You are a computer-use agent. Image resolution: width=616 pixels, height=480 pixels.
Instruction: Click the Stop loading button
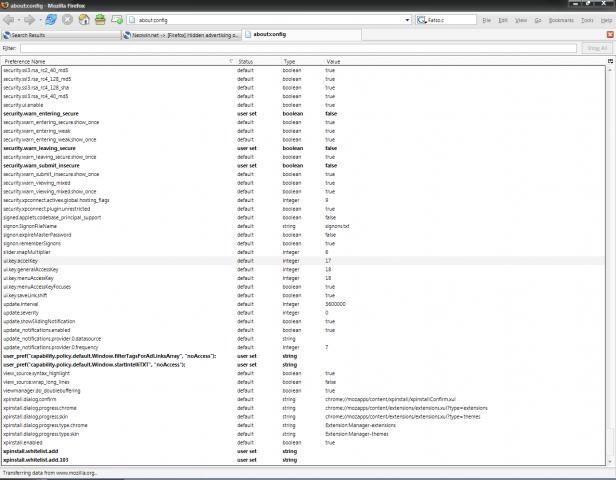[68, 20]
